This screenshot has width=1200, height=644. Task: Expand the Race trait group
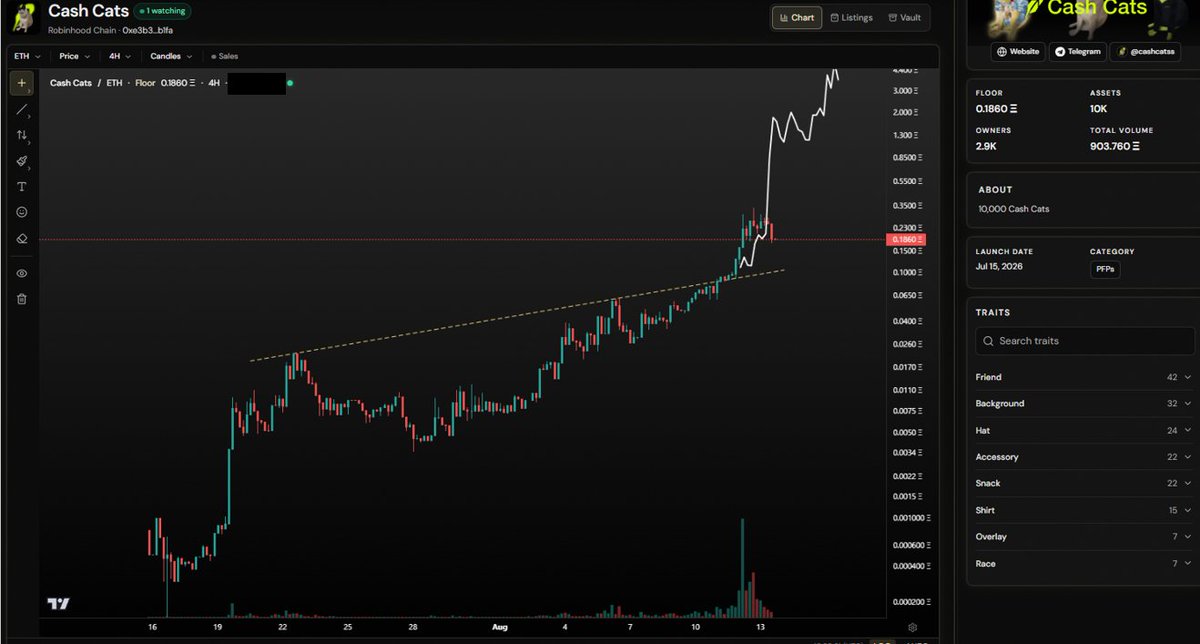[1083, 564]
